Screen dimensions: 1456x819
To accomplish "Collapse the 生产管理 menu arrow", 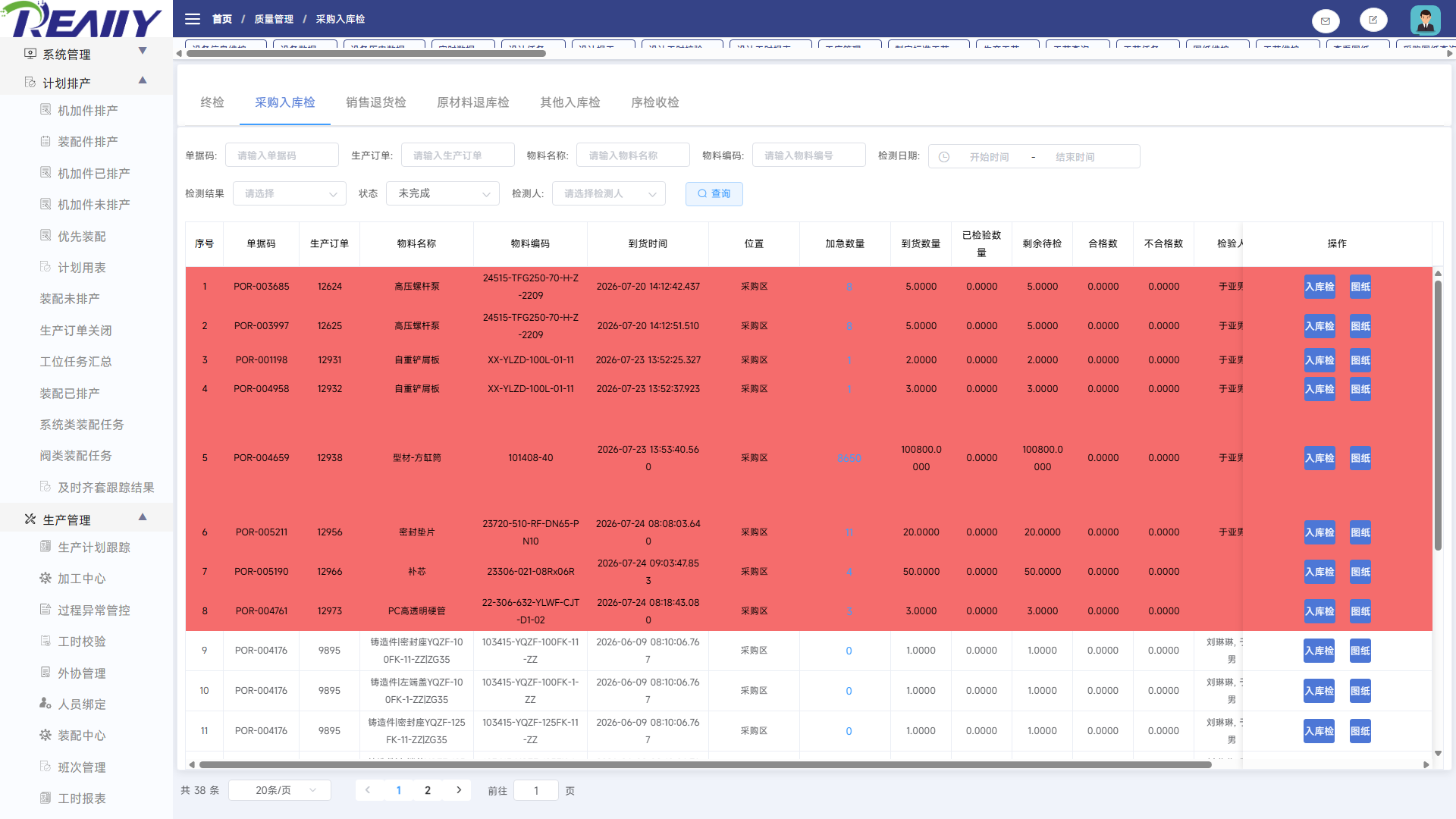I will pos(143,516).
